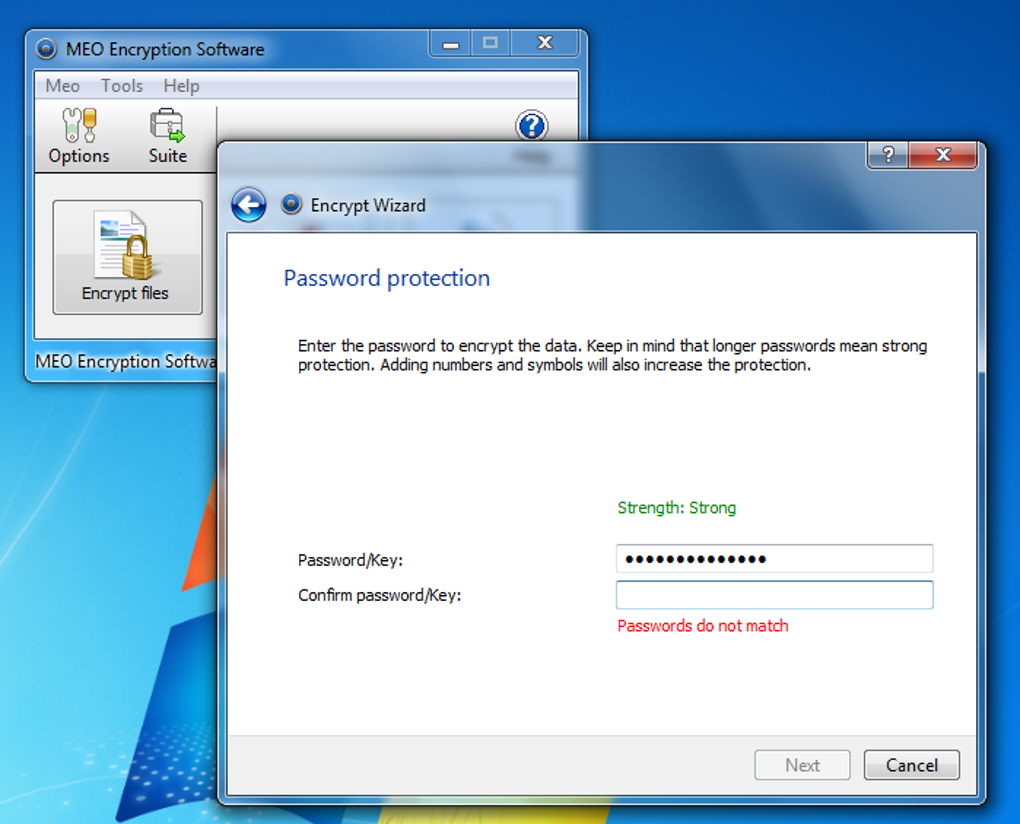This screenshot has height=824, width=1020.
Task: Click the 'Passwords do not match' message
Action: [703, 626]
